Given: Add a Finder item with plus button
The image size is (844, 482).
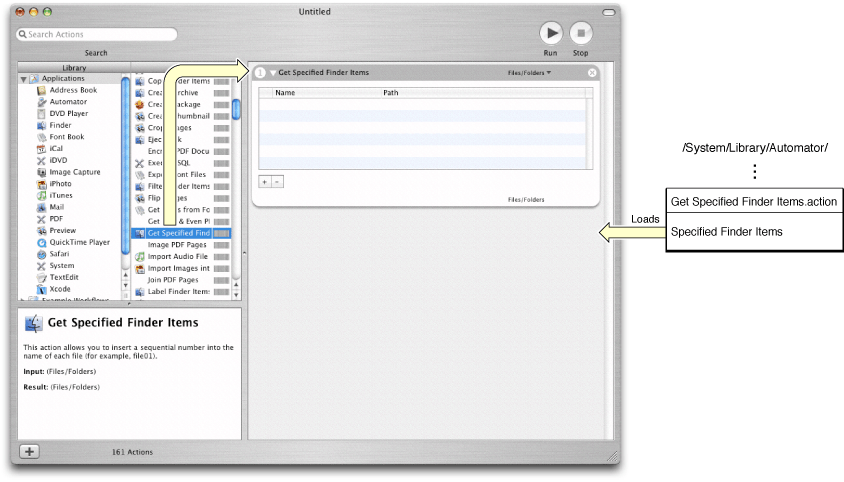Looking at the screenshot, I should pos(265,182).
